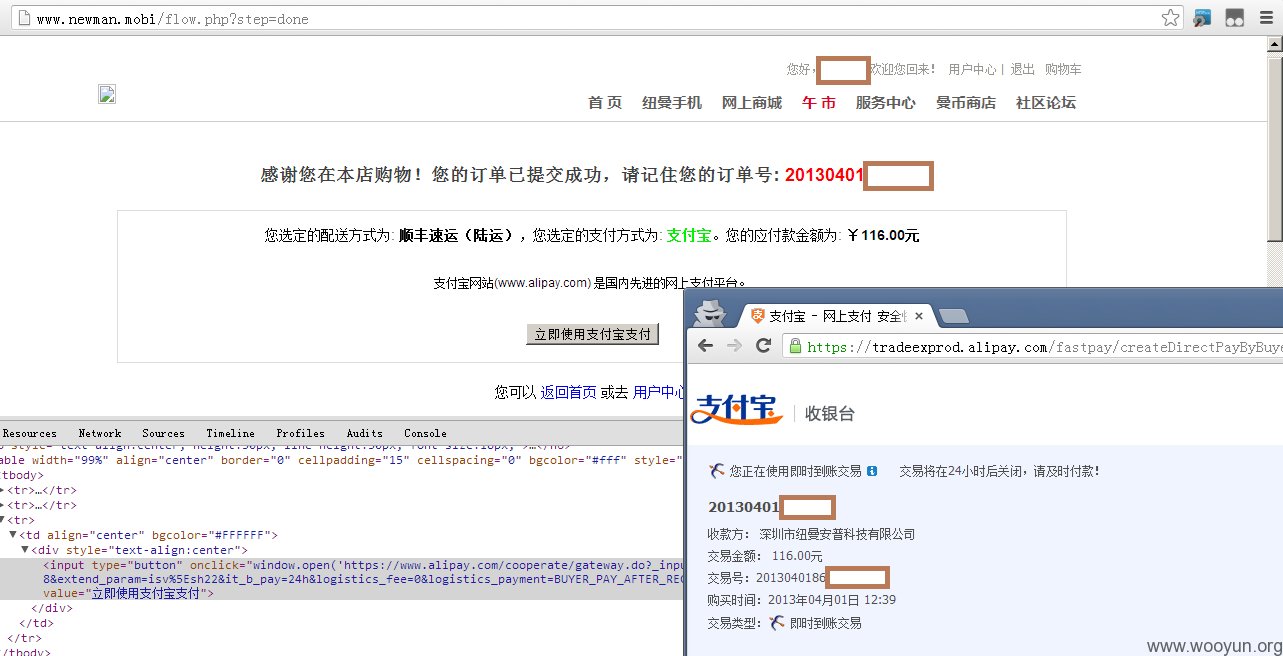Screen dimensions: 1283x656
Task: Open 纽曼手机 in the navigation bar
Action: click(x=672, y=103)
